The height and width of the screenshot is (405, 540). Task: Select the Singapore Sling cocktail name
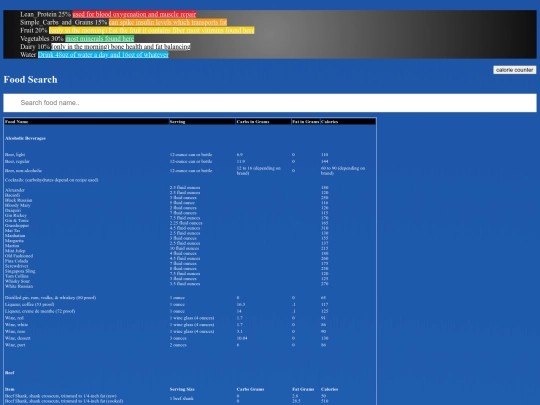pyautogui.click(x=20, y=271)
